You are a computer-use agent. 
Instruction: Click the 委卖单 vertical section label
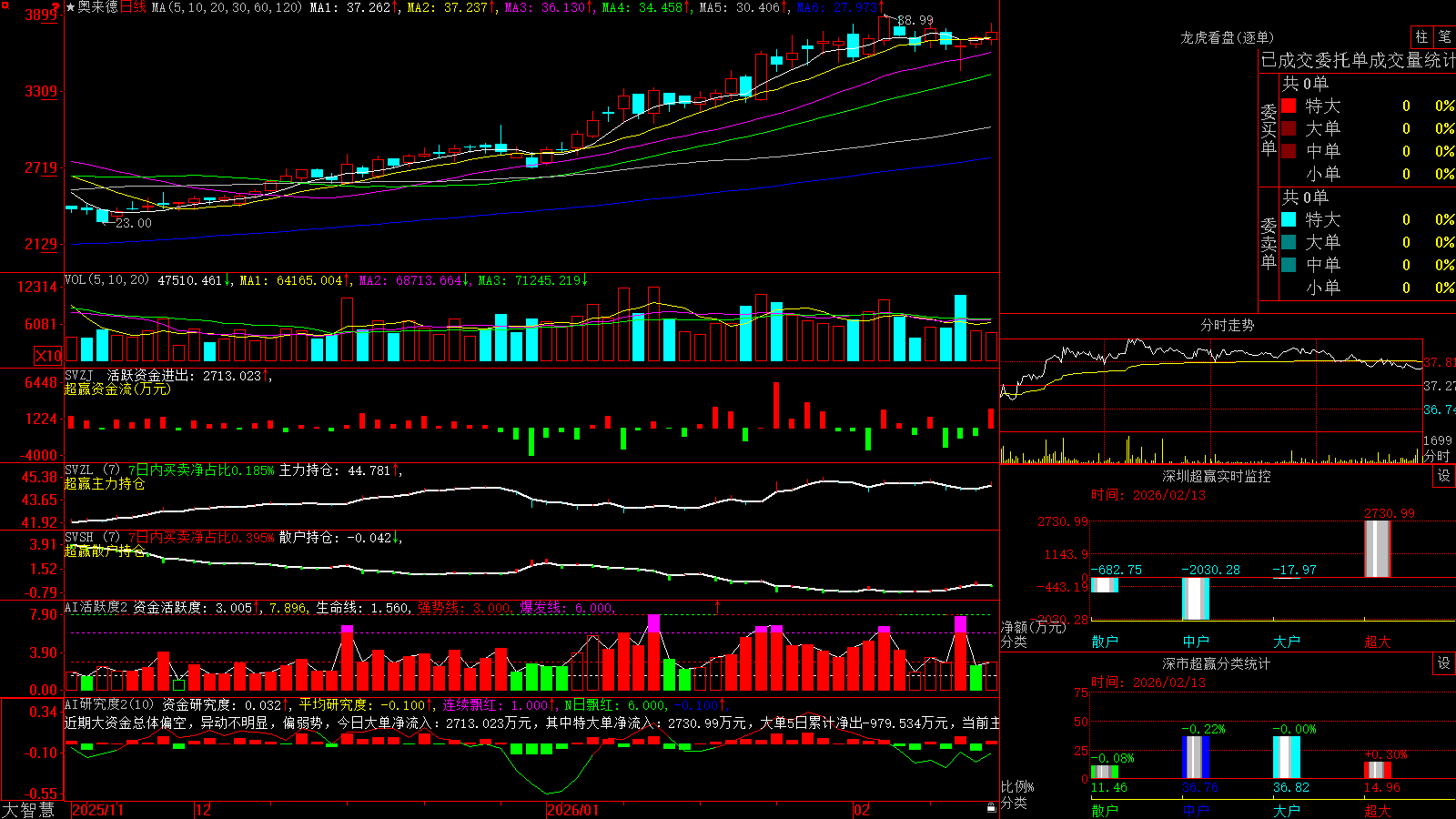1269,243
